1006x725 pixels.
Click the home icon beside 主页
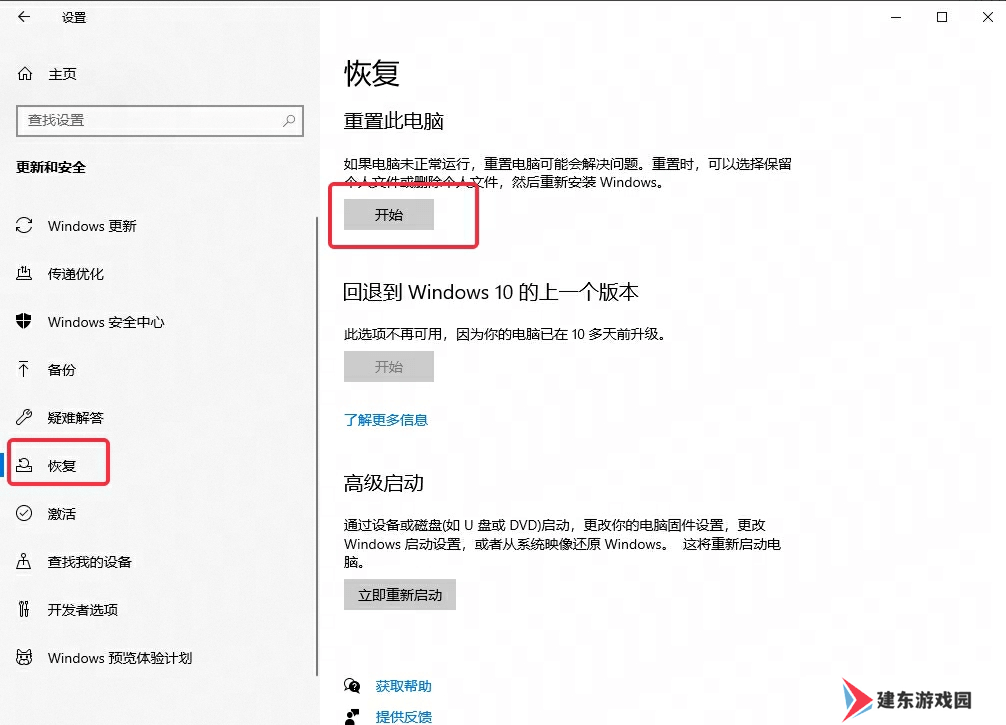(24, 74)
